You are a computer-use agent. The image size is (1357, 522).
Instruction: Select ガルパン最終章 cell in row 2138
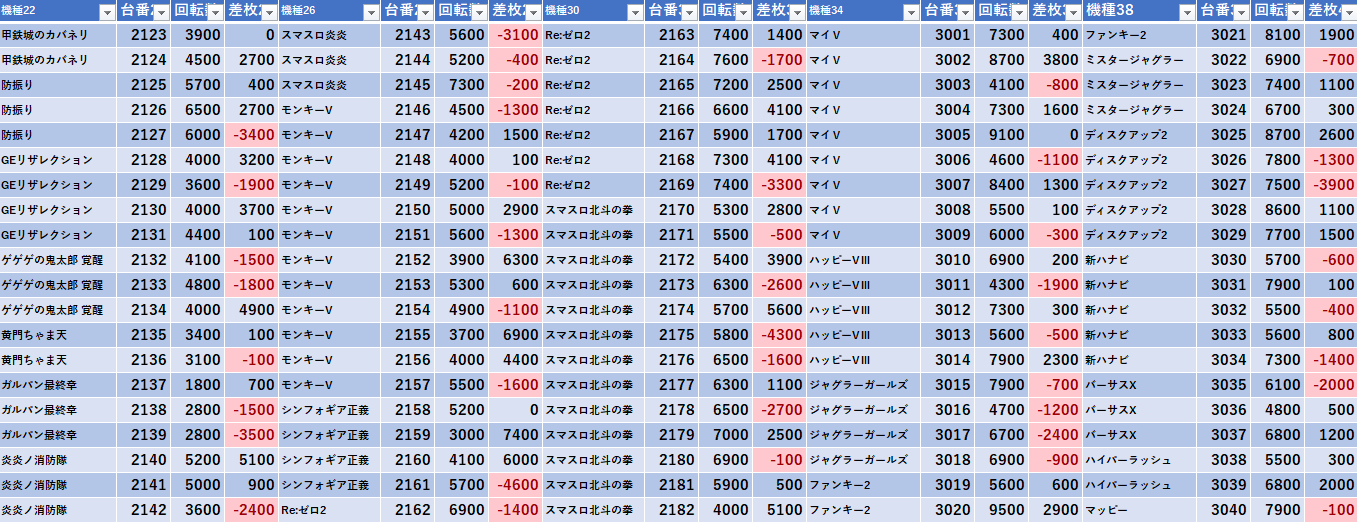[x=58, y=410]
